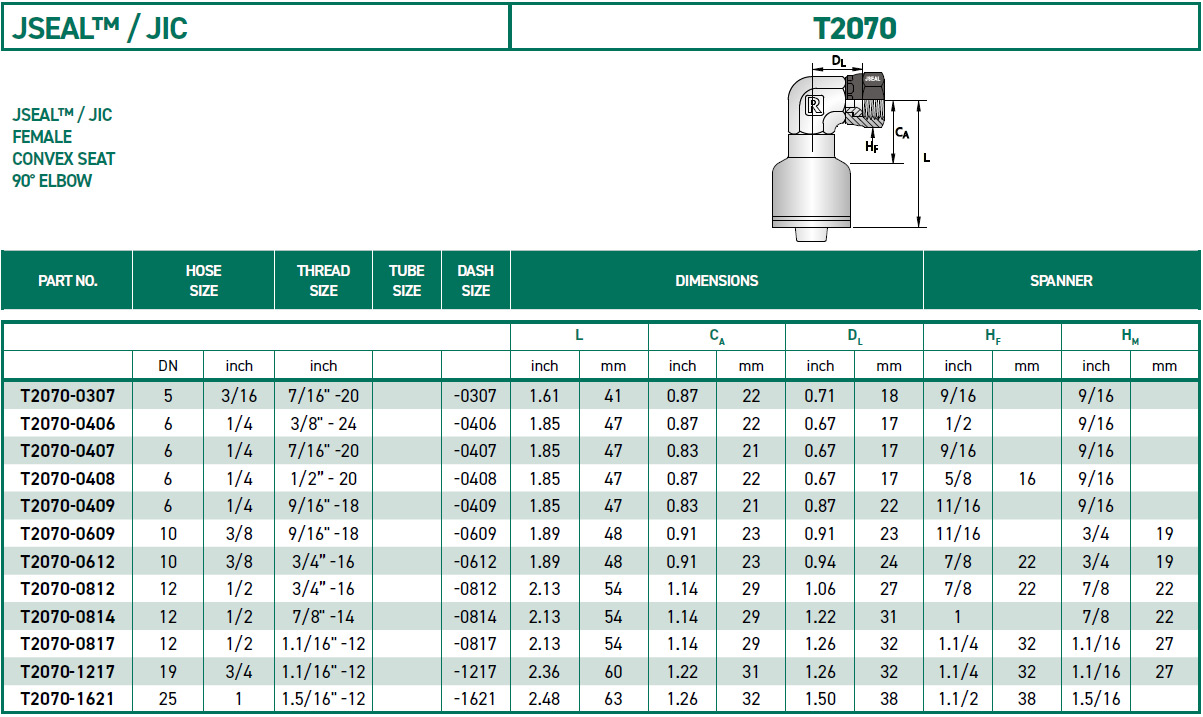Screen dimensions: 1203x717
Task: Click HF value 1.1/2
Action: (958, 699)
